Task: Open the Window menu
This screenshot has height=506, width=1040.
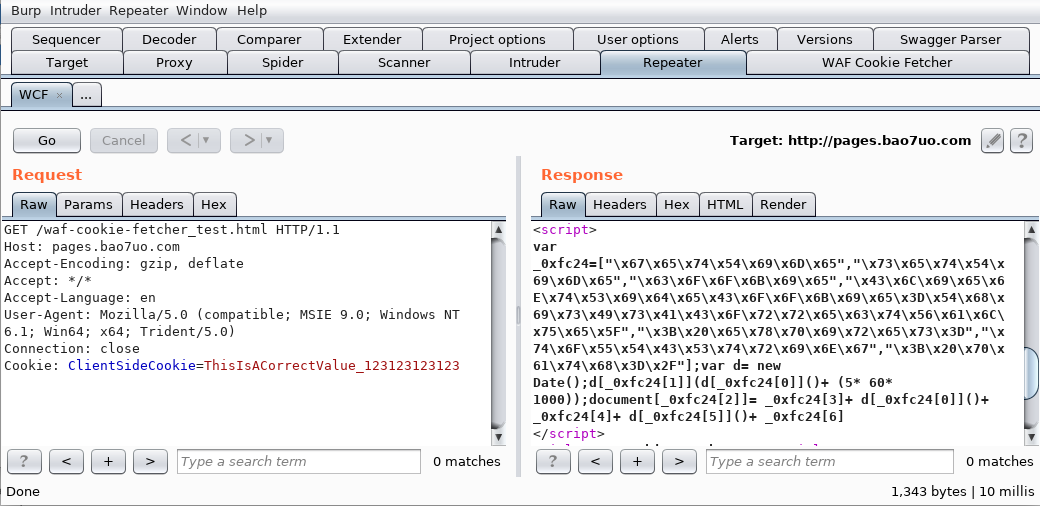Action: pyautogui.click(x=202, y=11)
